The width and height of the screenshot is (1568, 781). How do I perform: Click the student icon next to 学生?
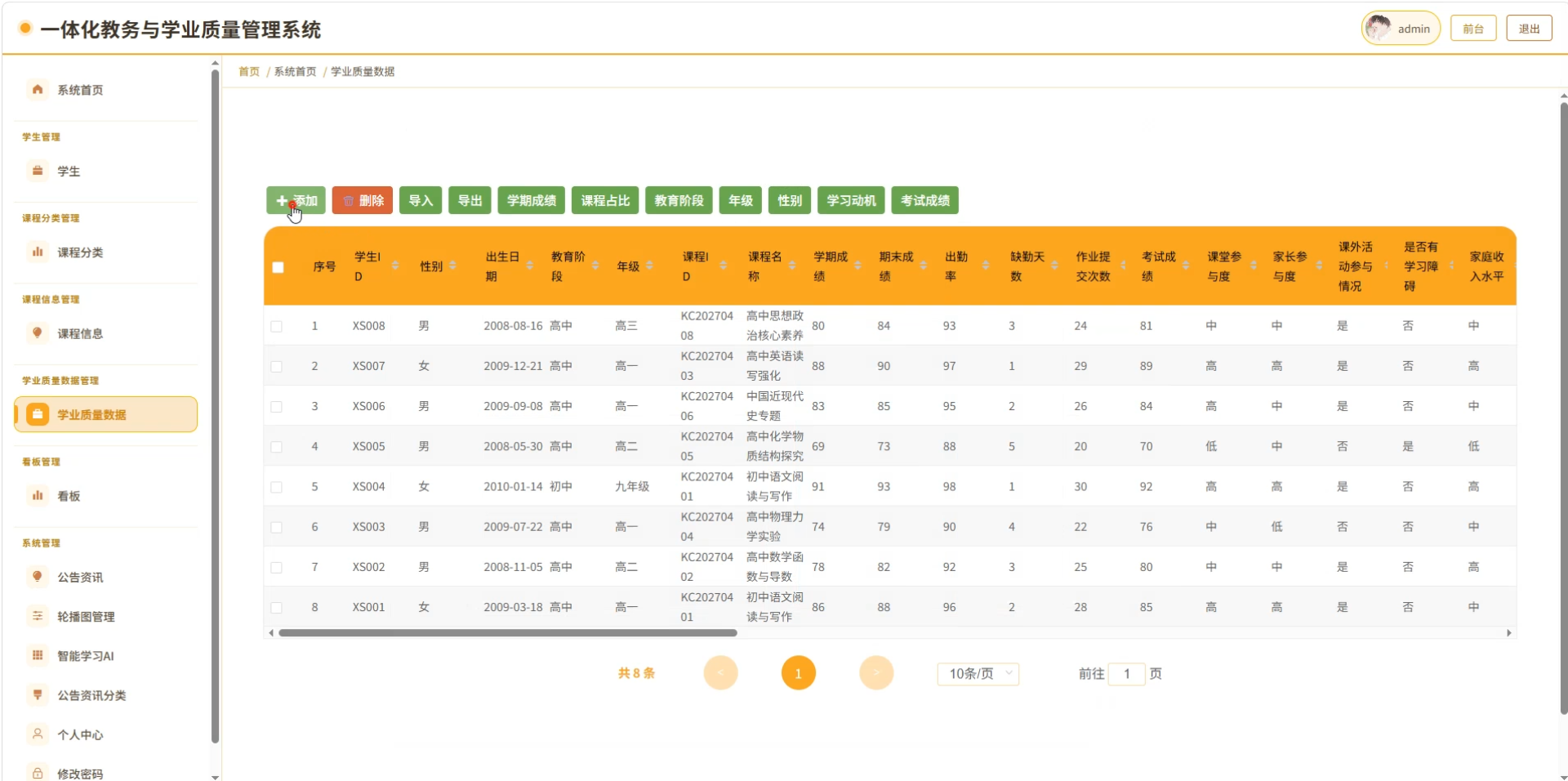tap(38, 171)
